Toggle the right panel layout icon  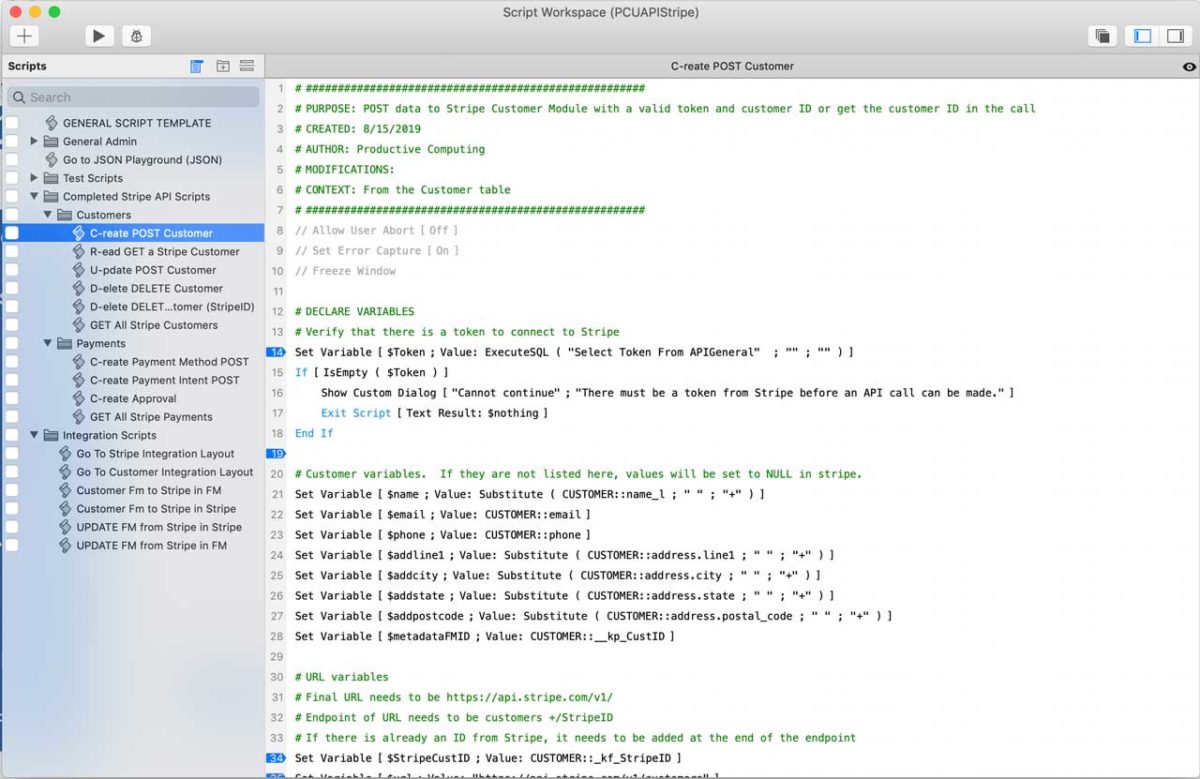tap(1174, 35)
